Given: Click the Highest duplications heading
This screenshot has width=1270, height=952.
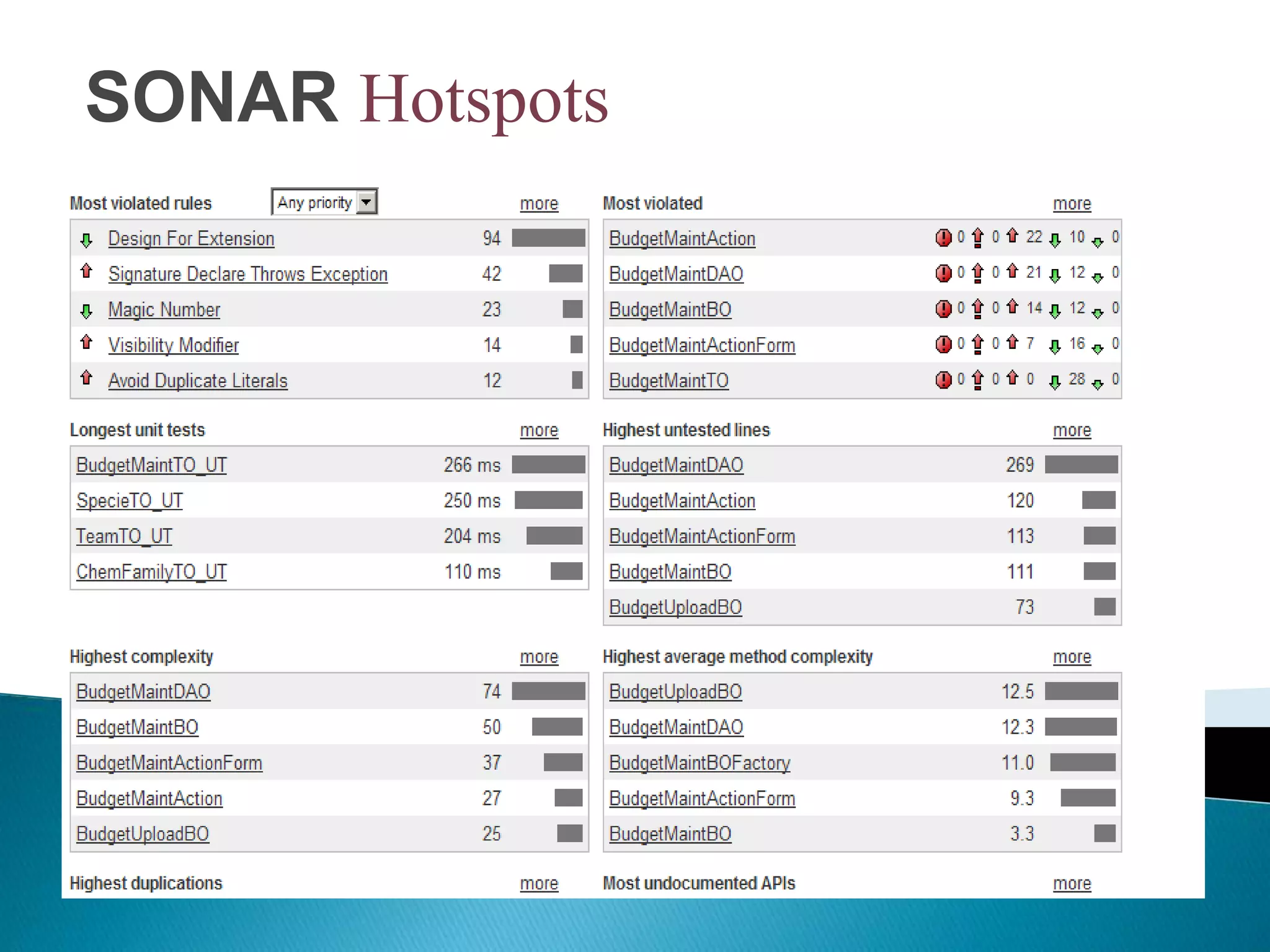Looking at the screenshot, I should (146, 883).
